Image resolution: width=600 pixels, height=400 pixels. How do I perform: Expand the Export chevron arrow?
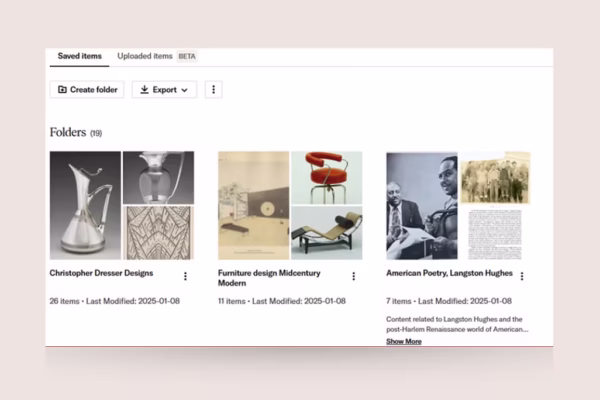click(184, 90)
